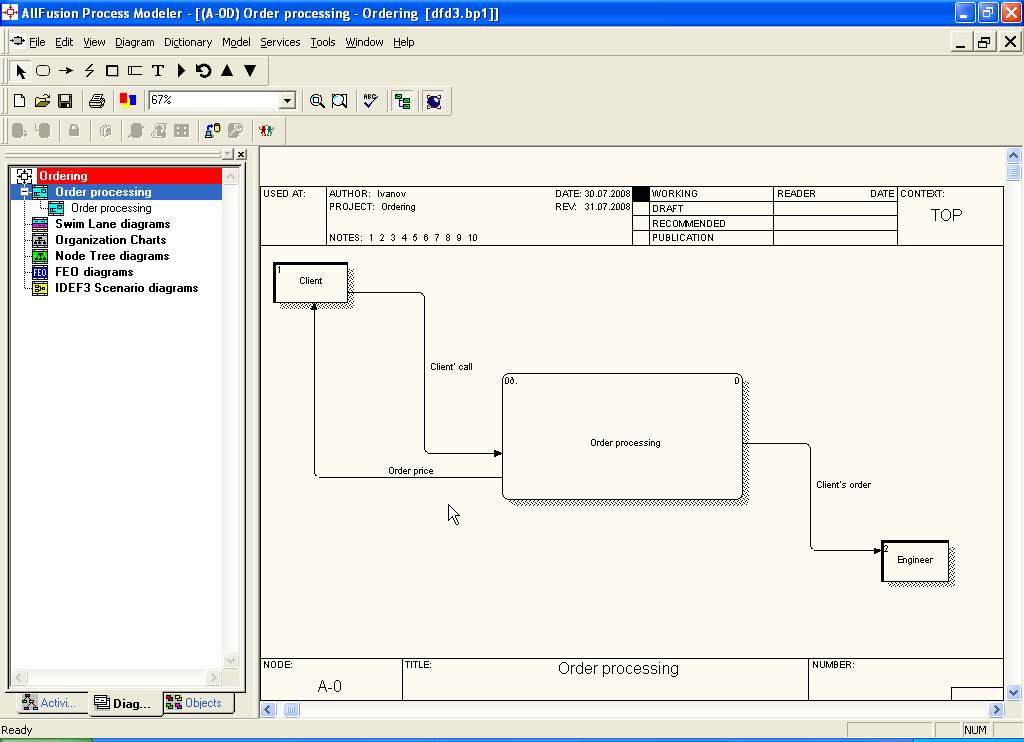The image size is (1024, 742).
Task: Click diagram horizontal scrollbar right arrow
Action: point(996,709)
